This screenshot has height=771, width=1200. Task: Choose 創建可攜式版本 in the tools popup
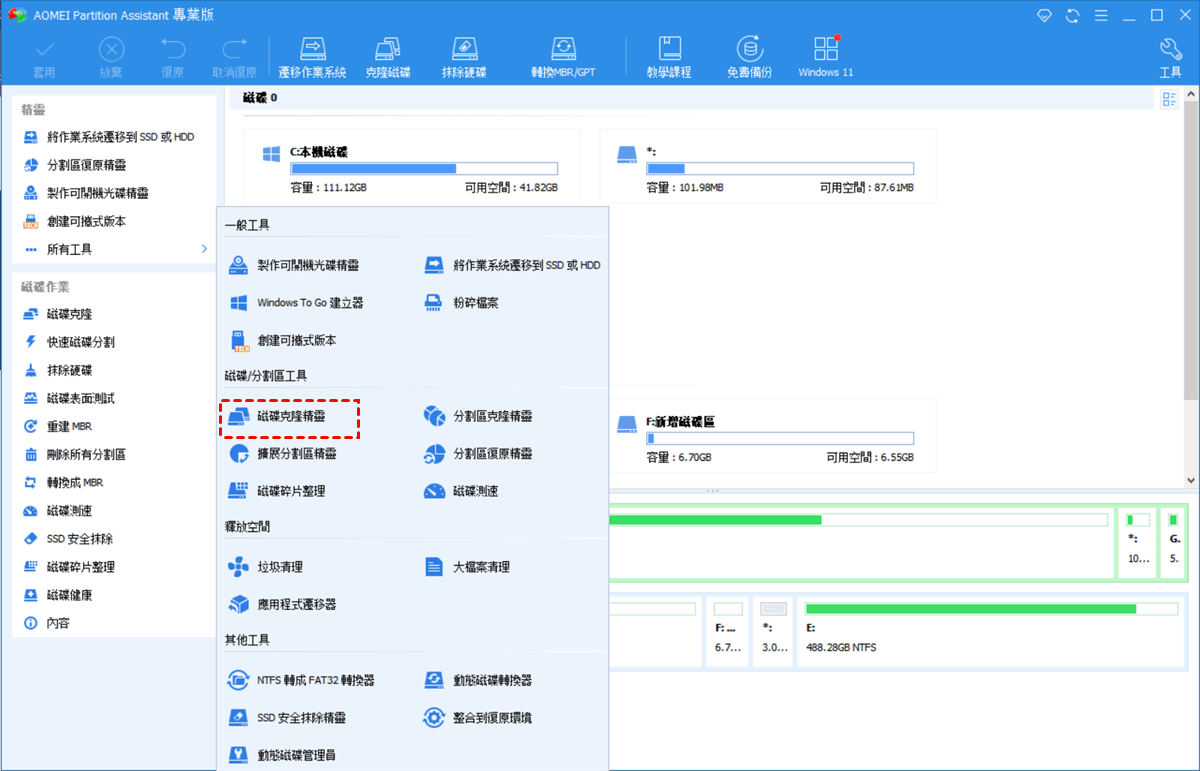(282, 340)
